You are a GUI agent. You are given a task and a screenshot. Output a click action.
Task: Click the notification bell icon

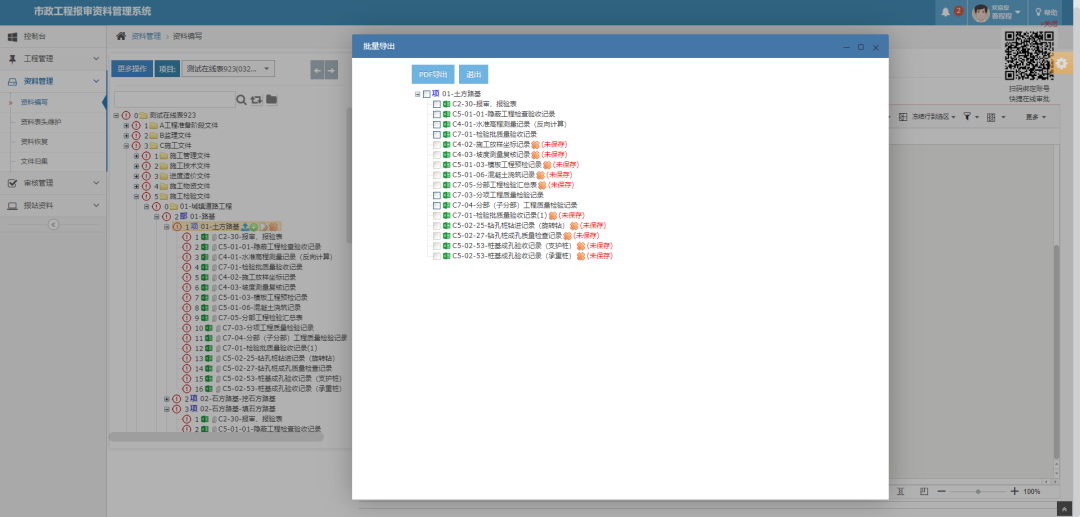945,12
